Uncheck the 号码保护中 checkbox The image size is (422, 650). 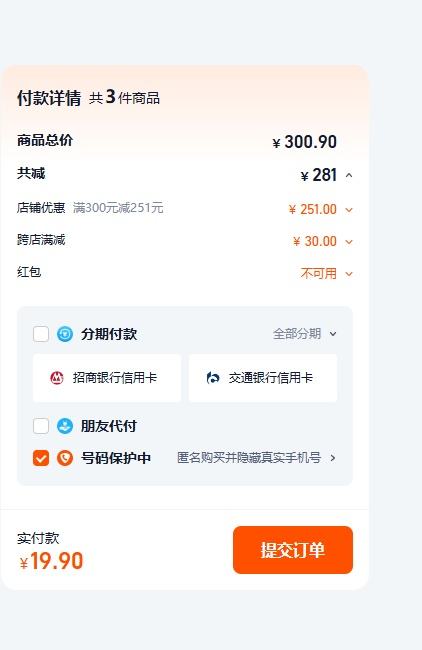pyautogui.click(x=41, y=458)
